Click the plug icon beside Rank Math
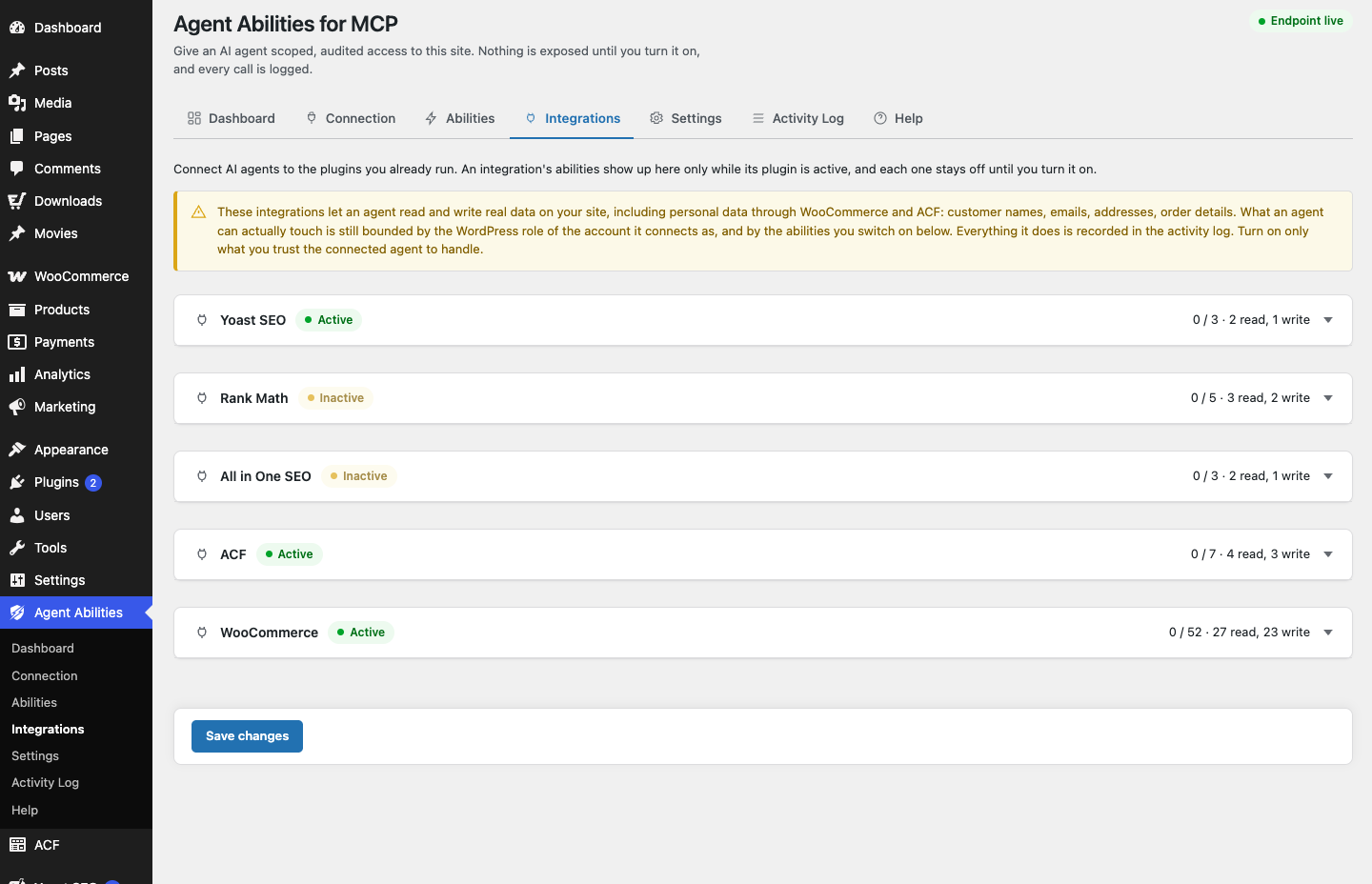Viewport: 1372px width, 884px height. (202, 398)
